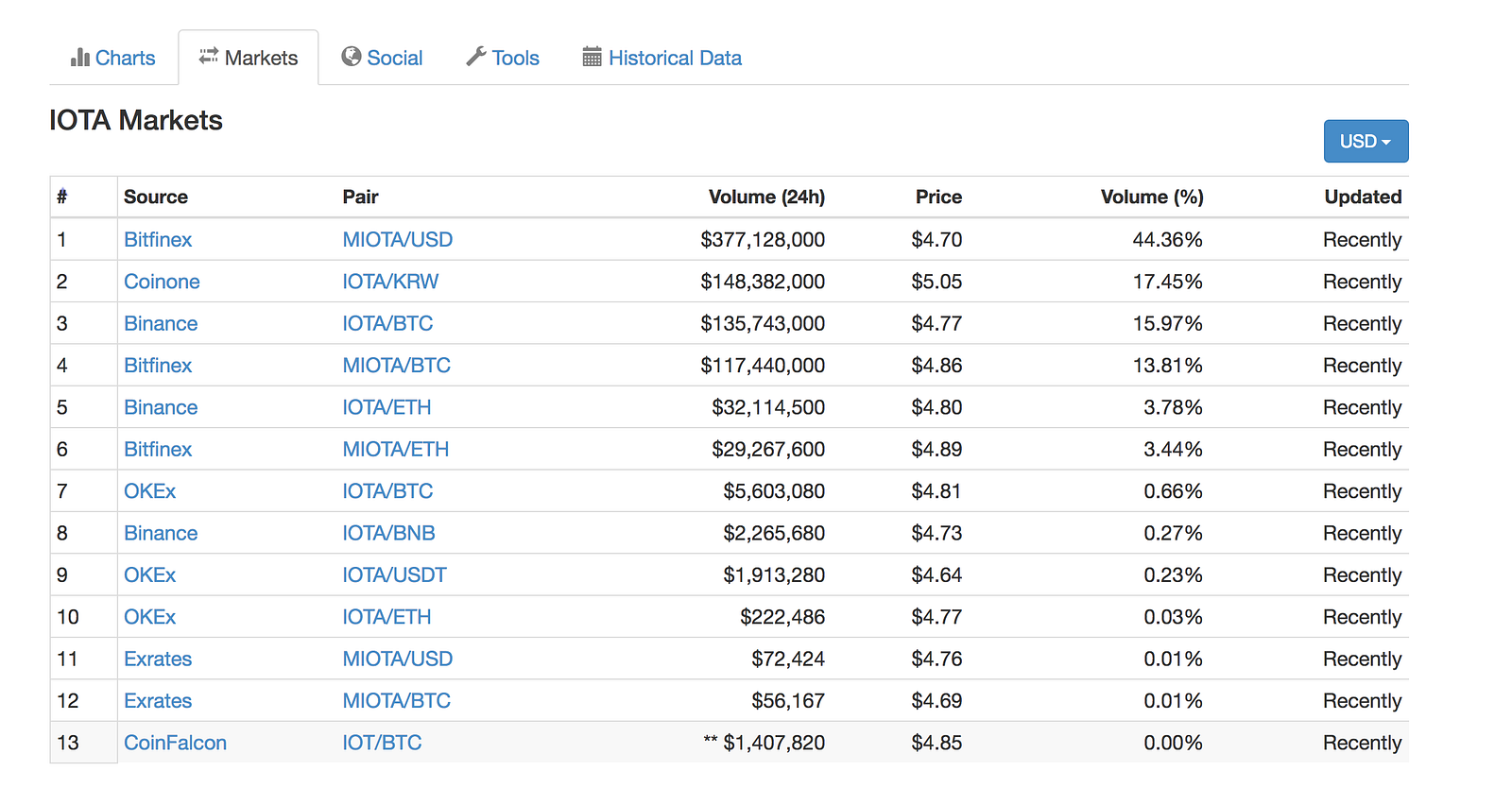Open OKEx link in row 10
Viewport: 1512px width, 788px height.
[150, 617]
